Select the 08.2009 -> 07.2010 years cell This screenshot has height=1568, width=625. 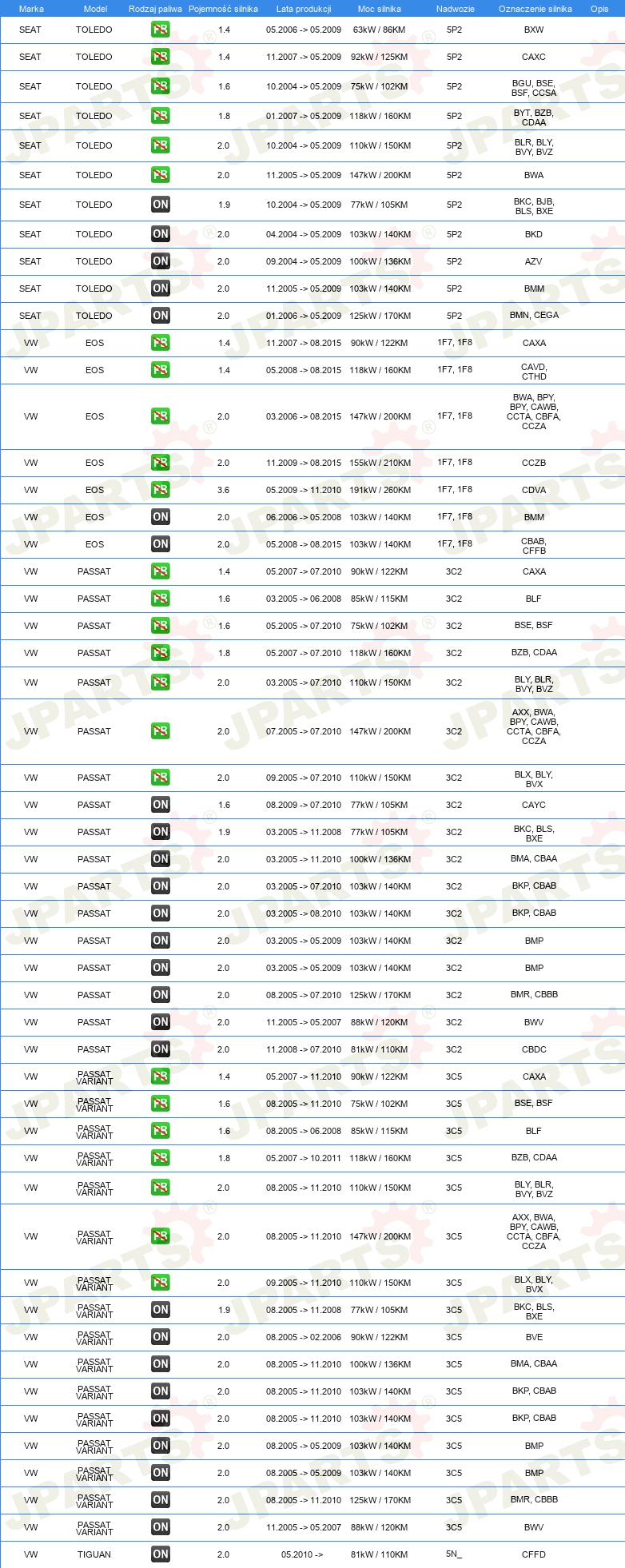304,805
